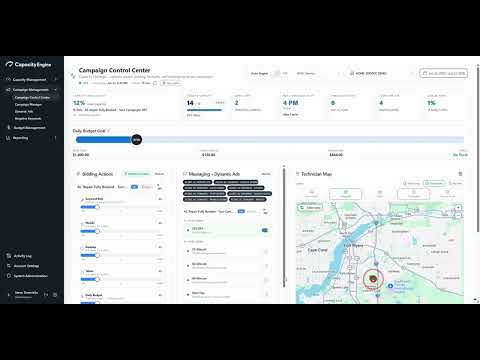
Task: Select Campaign Manager sidebar item
Action: pyautogui.click(x=28, y=105)
